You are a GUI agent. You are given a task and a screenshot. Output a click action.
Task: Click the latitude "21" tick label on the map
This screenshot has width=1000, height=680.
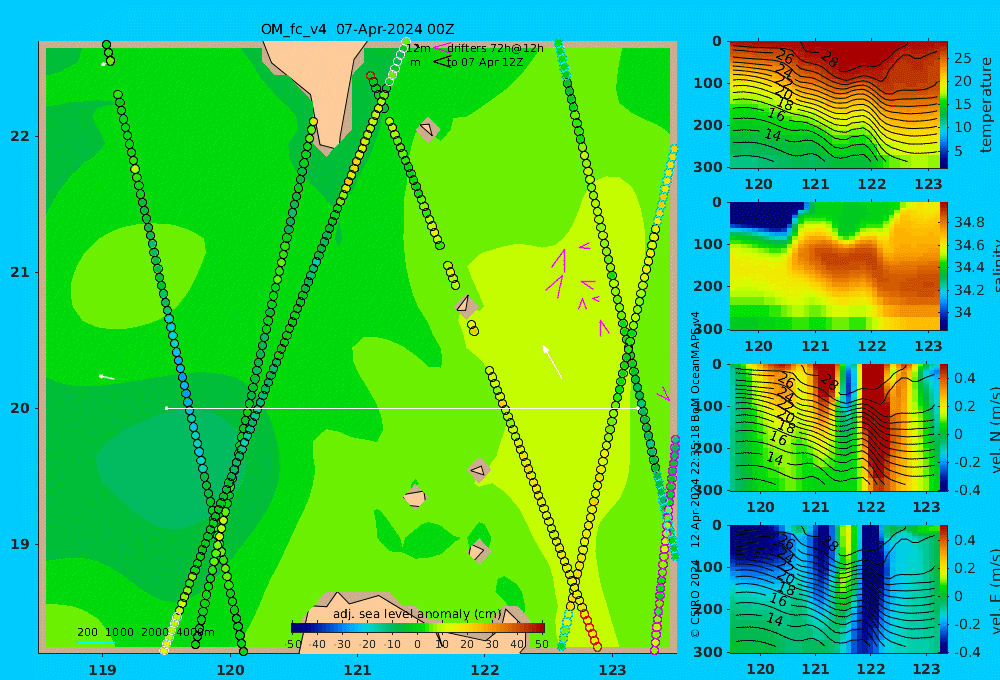point(20,272)
